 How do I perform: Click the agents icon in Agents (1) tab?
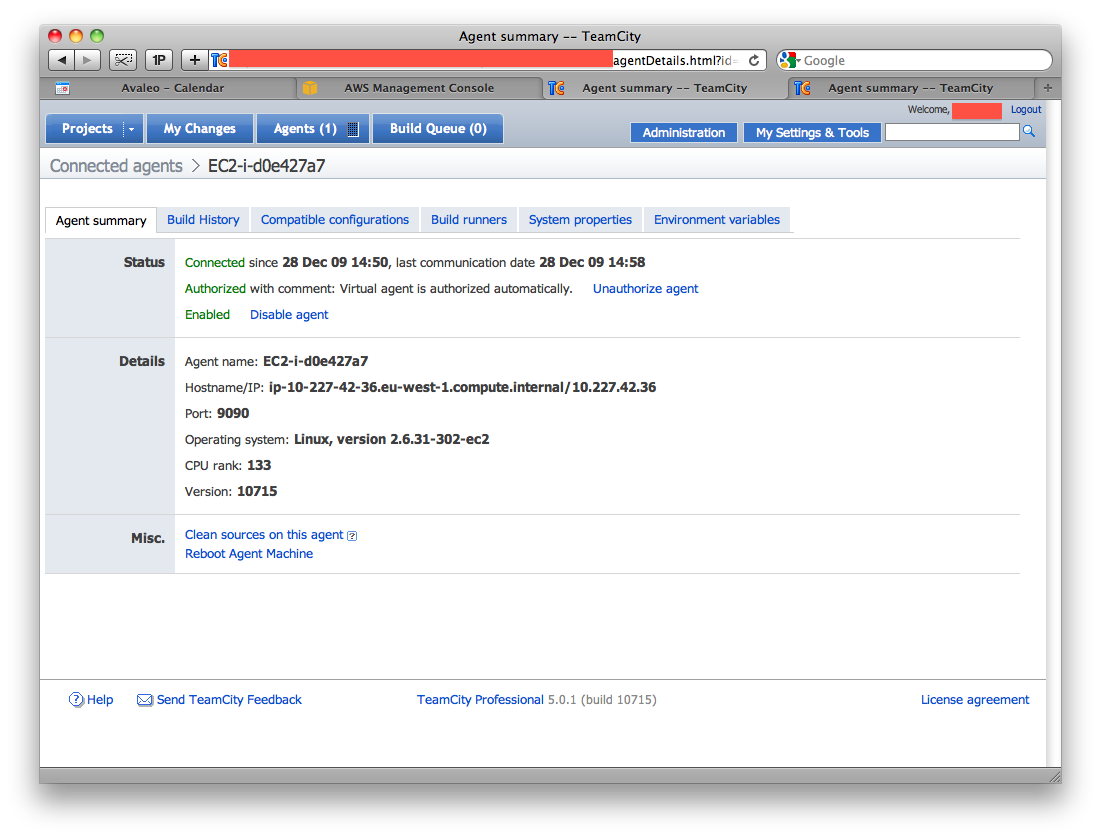(352, 129)
